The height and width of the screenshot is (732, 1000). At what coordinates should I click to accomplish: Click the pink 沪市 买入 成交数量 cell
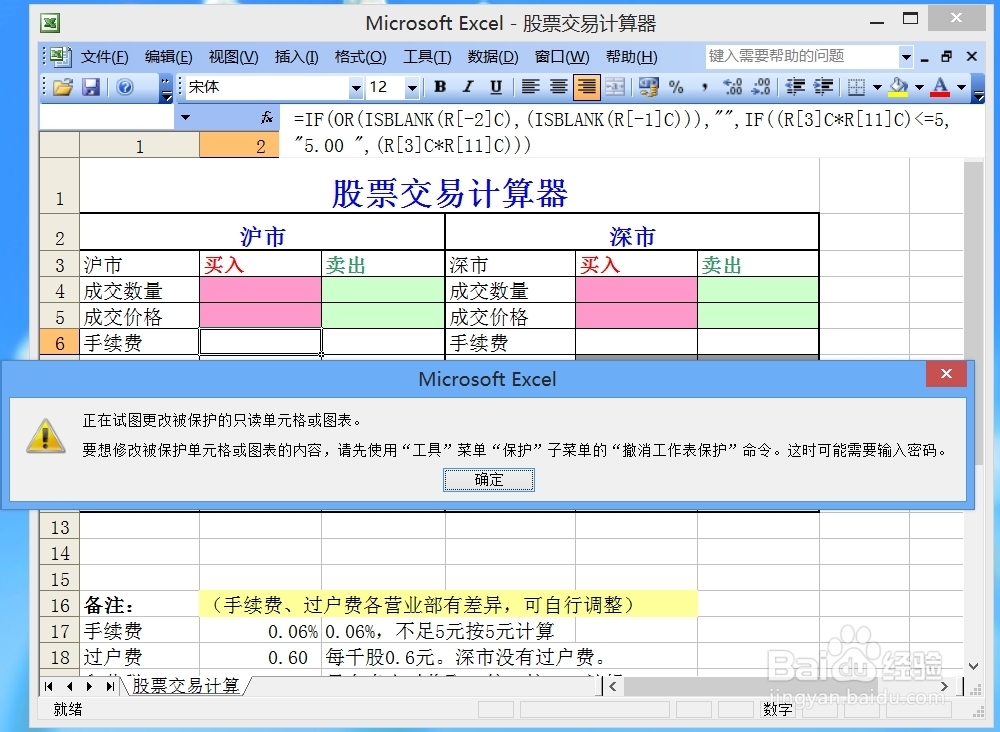260,290
